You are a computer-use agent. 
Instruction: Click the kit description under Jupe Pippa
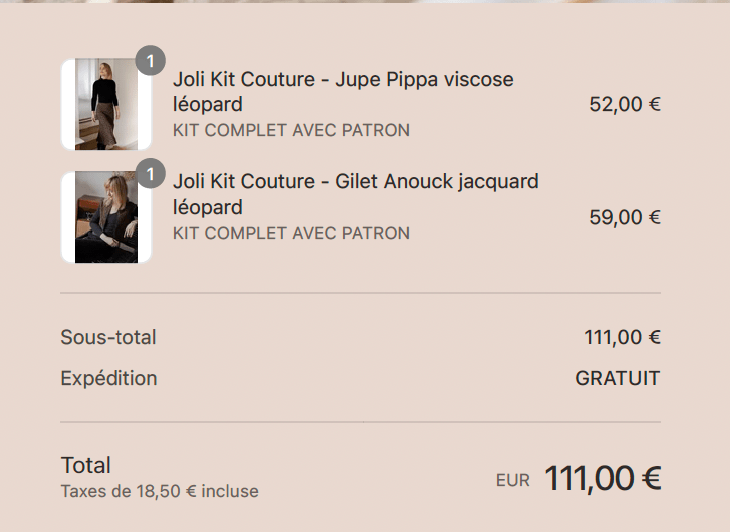[x=291, y=130]
